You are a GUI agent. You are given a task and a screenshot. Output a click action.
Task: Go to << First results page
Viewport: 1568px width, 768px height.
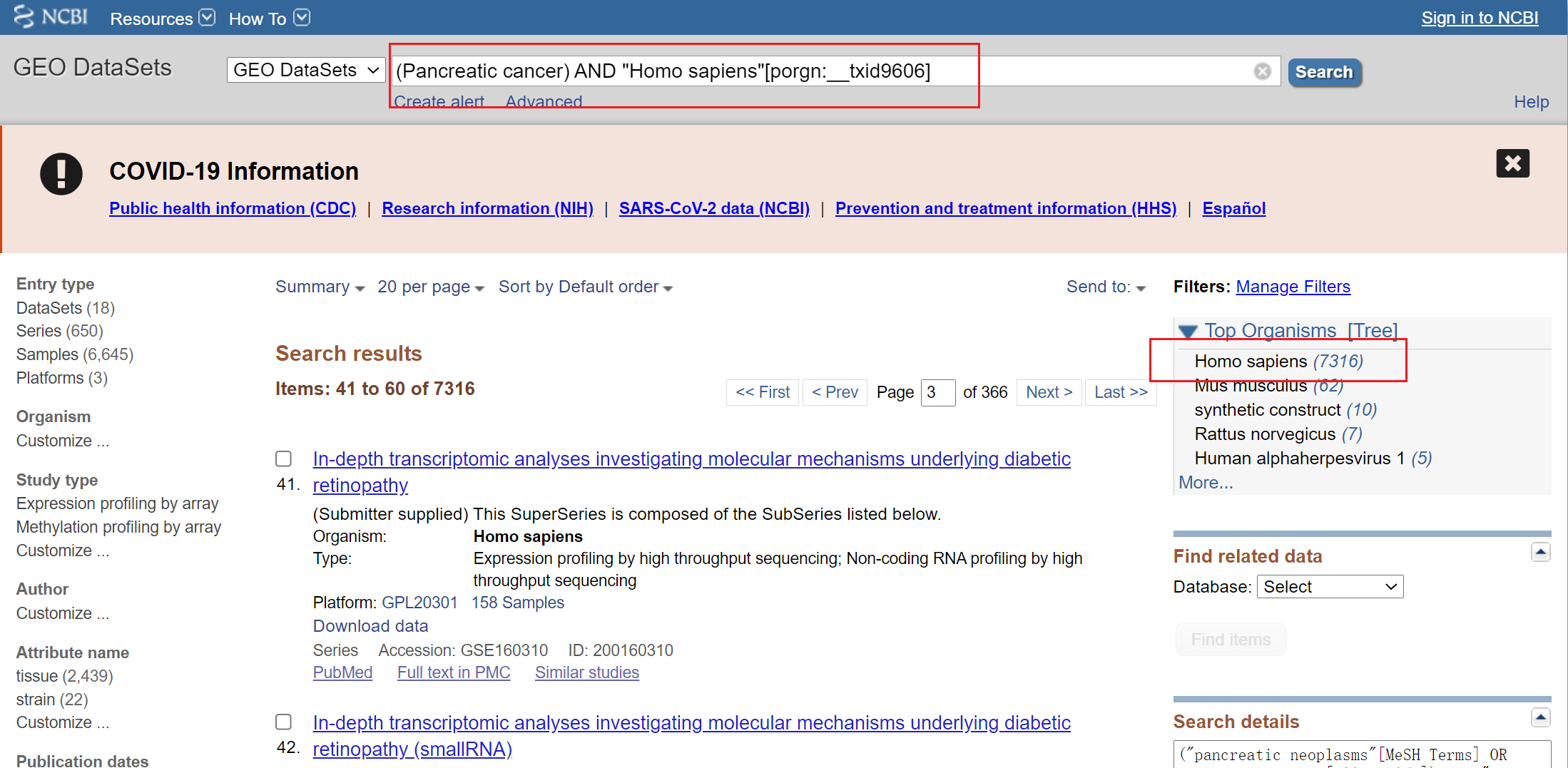coord(763,392)
